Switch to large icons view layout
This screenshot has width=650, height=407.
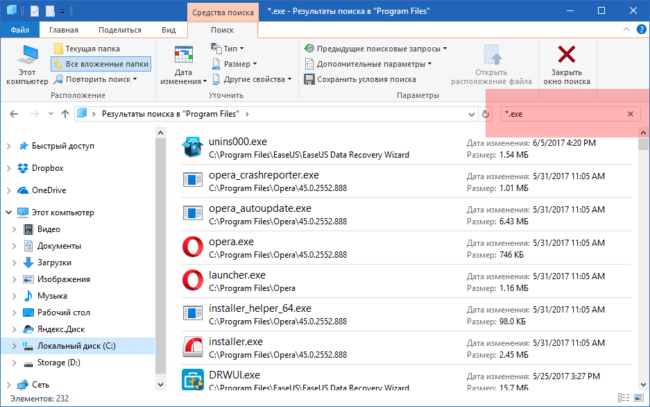(639, 398)
